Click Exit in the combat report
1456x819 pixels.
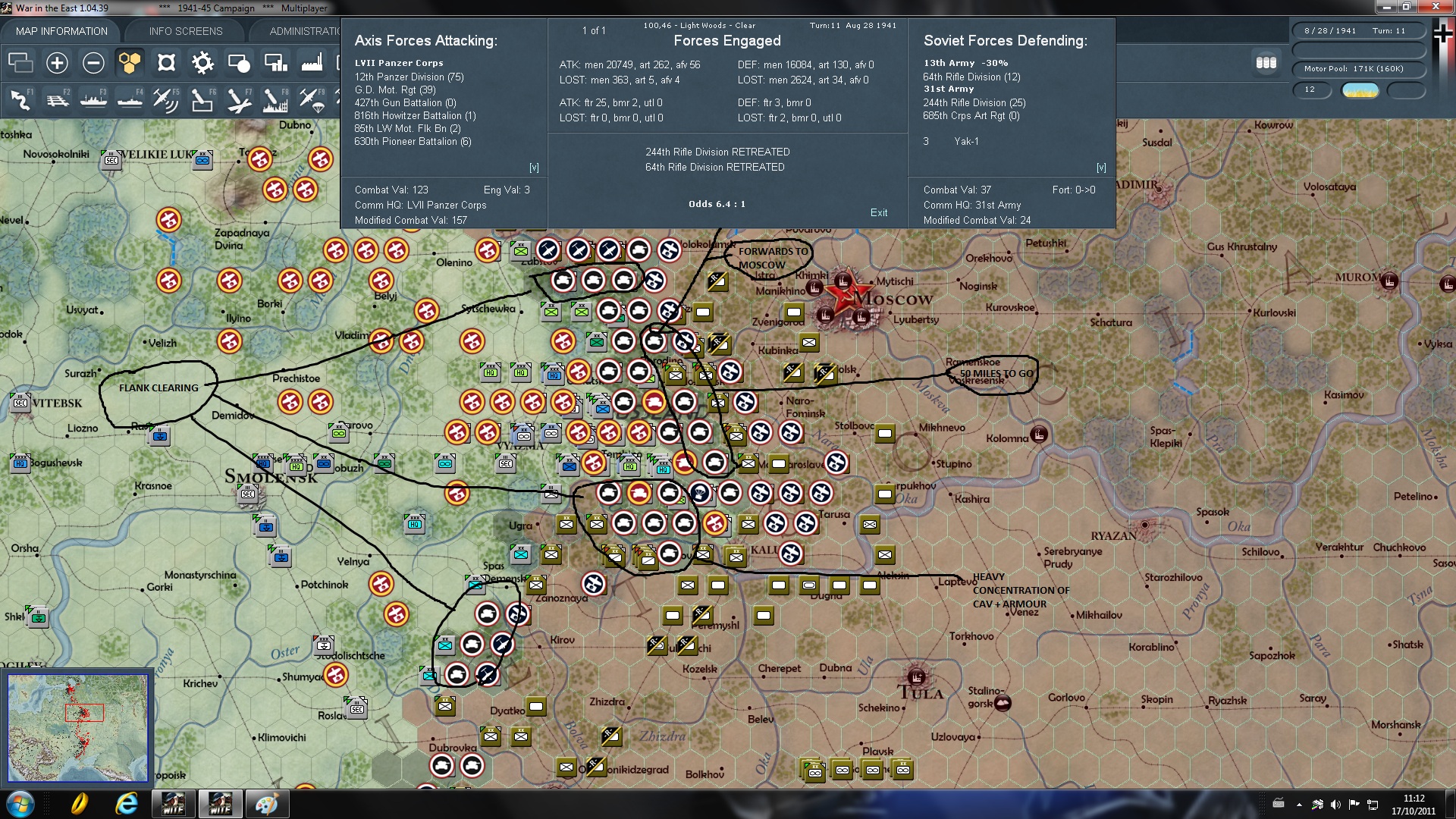pyautogui.click(x=879, y=213)
